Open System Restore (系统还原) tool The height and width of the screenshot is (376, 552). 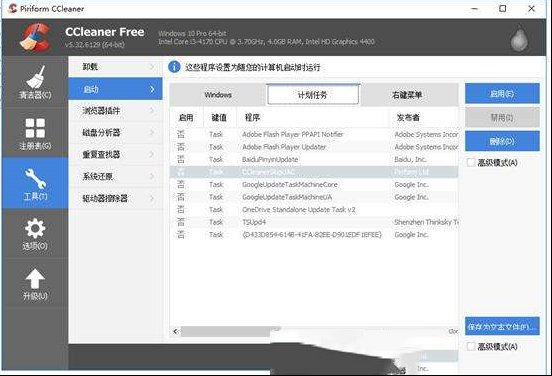coord(115,176)
